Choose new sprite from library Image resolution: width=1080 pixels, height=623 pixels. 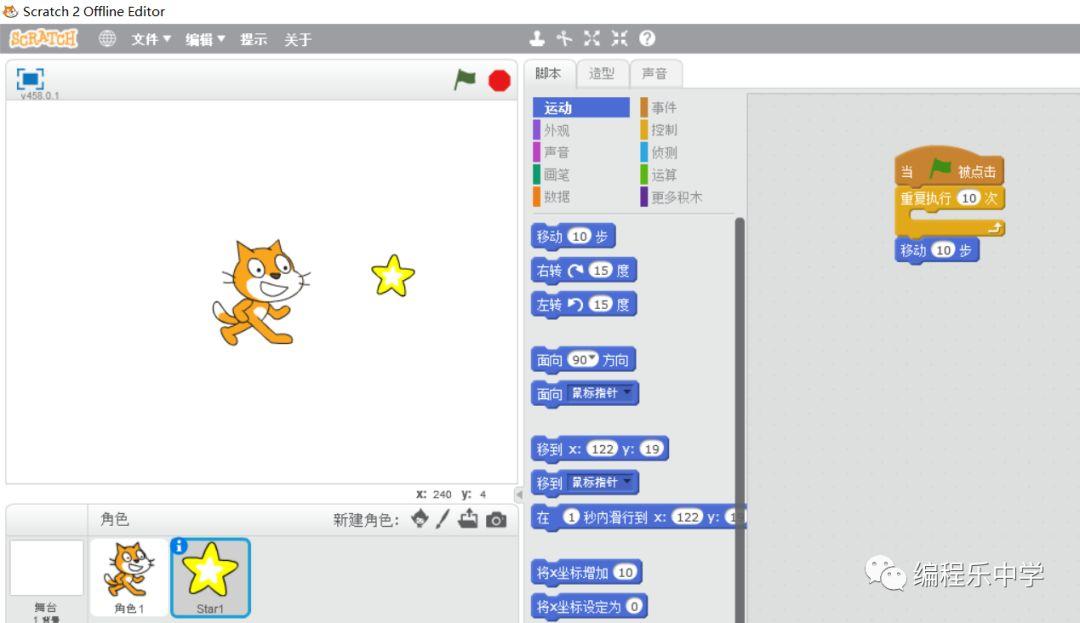point(419,518)
